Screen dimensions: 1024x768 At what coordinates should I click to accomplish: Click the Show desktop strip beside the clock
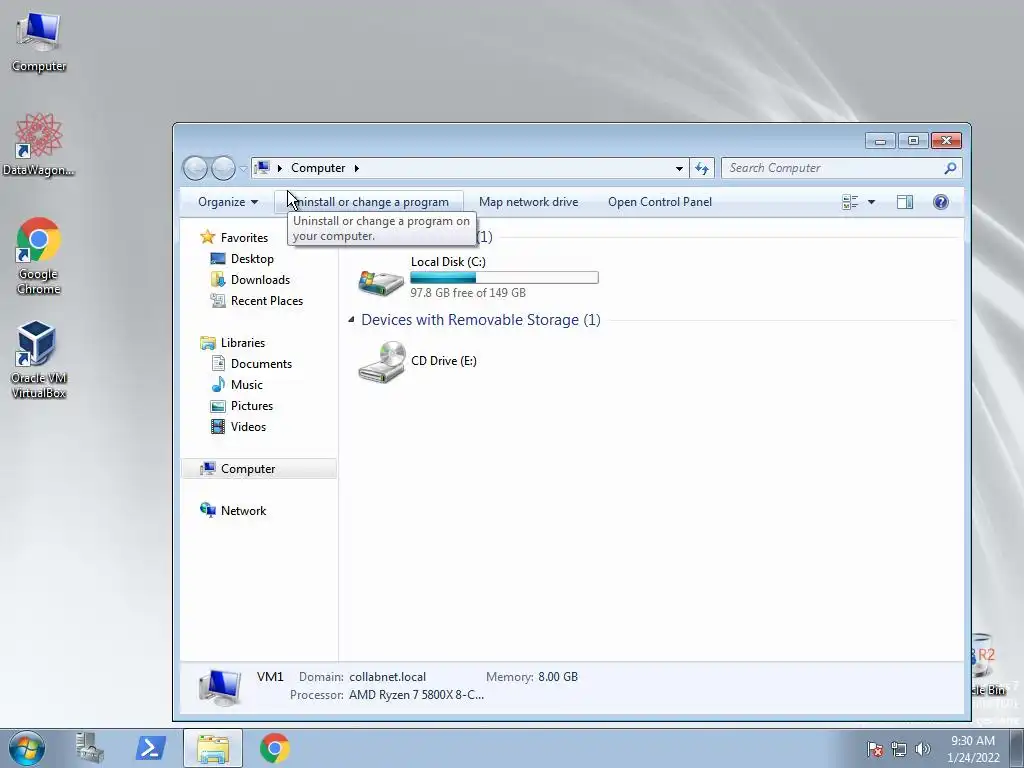[1017, 748]
